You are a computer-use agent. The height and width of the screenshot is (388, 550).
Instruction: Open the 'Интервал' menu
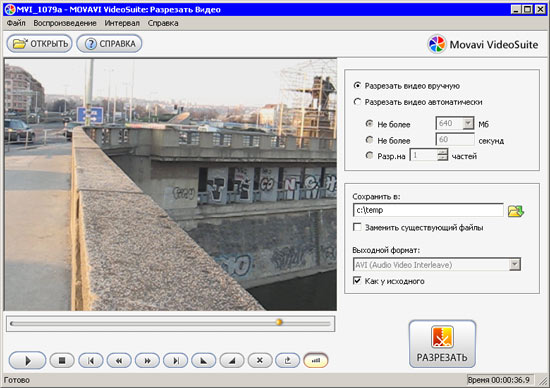point(122,23)
